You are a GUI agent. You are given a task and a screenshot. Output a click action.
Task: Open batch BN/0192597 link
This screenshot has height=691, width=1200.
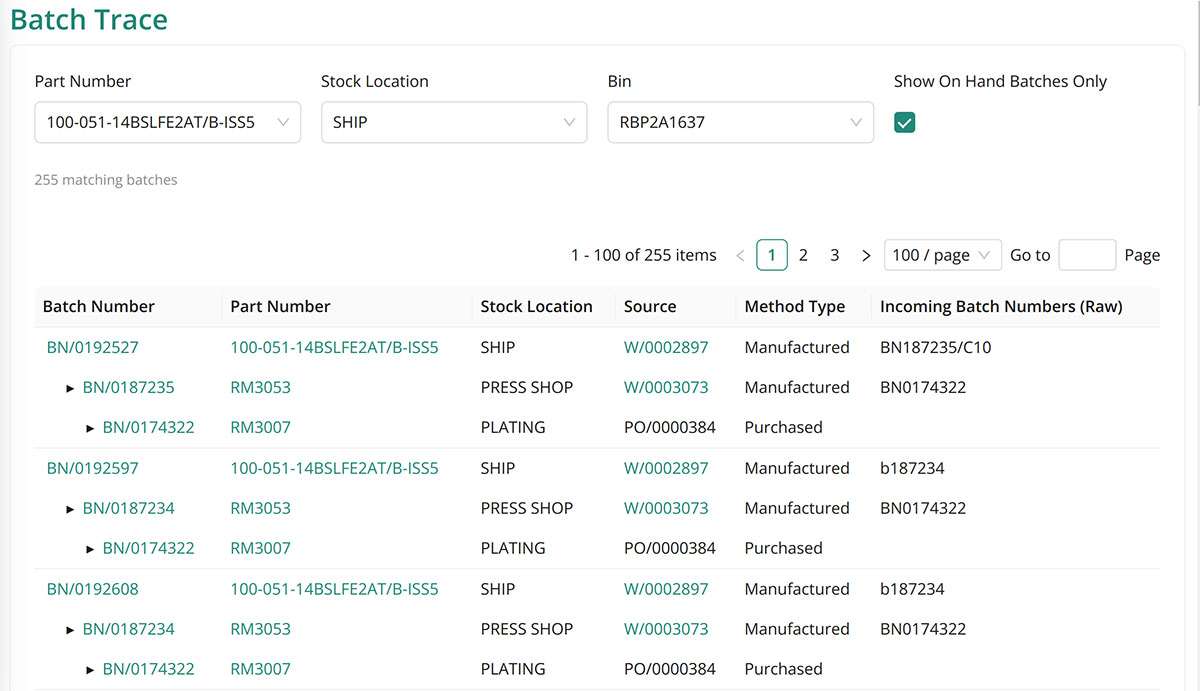pos(92,468)
